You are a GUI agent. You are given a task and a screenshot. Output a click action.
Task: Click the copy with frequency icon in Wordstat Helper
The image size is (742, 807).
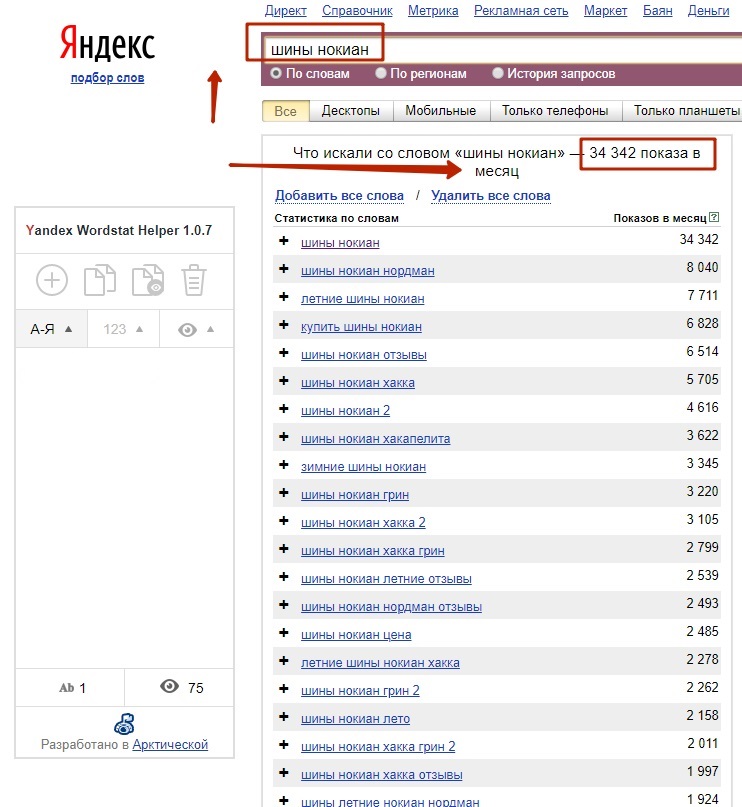(148, 280)
